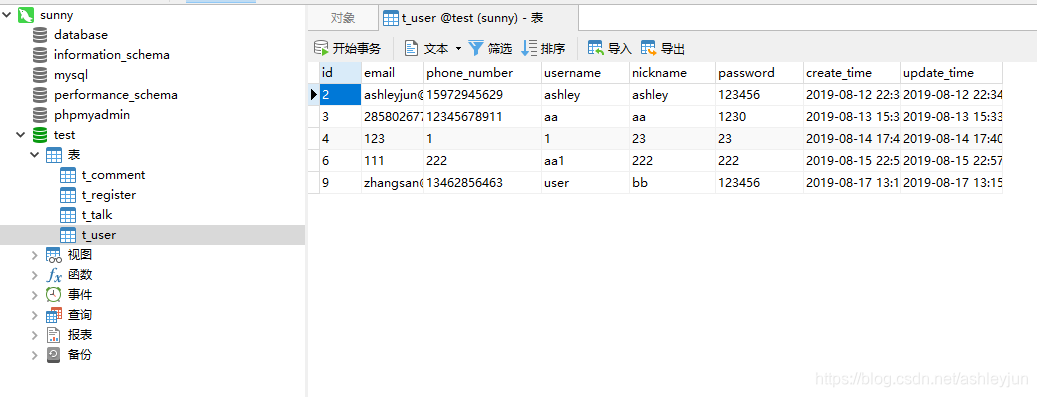Click the email cell 111
Image resolution: width=1037 pixels, height=397 pixels.
[x=392, y=160]
